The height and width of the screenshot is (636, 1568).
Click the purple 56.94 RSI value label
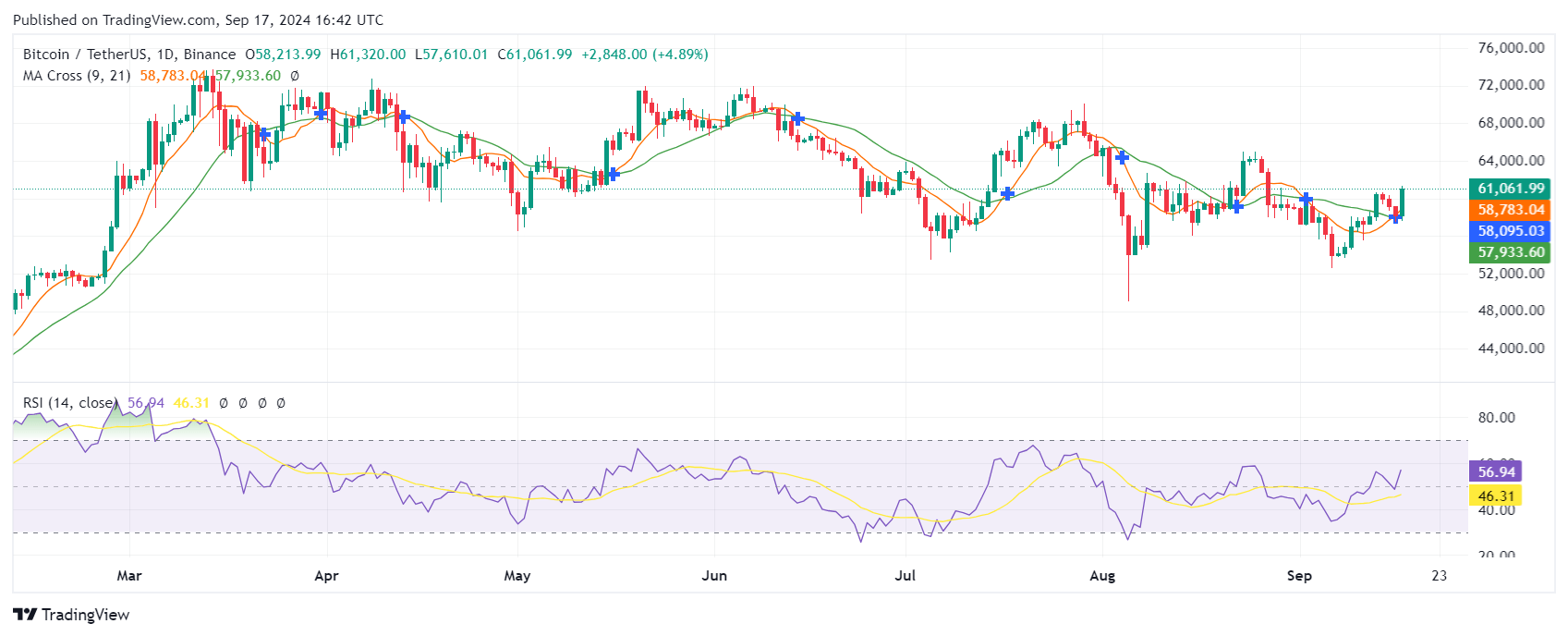[1496, 471]
